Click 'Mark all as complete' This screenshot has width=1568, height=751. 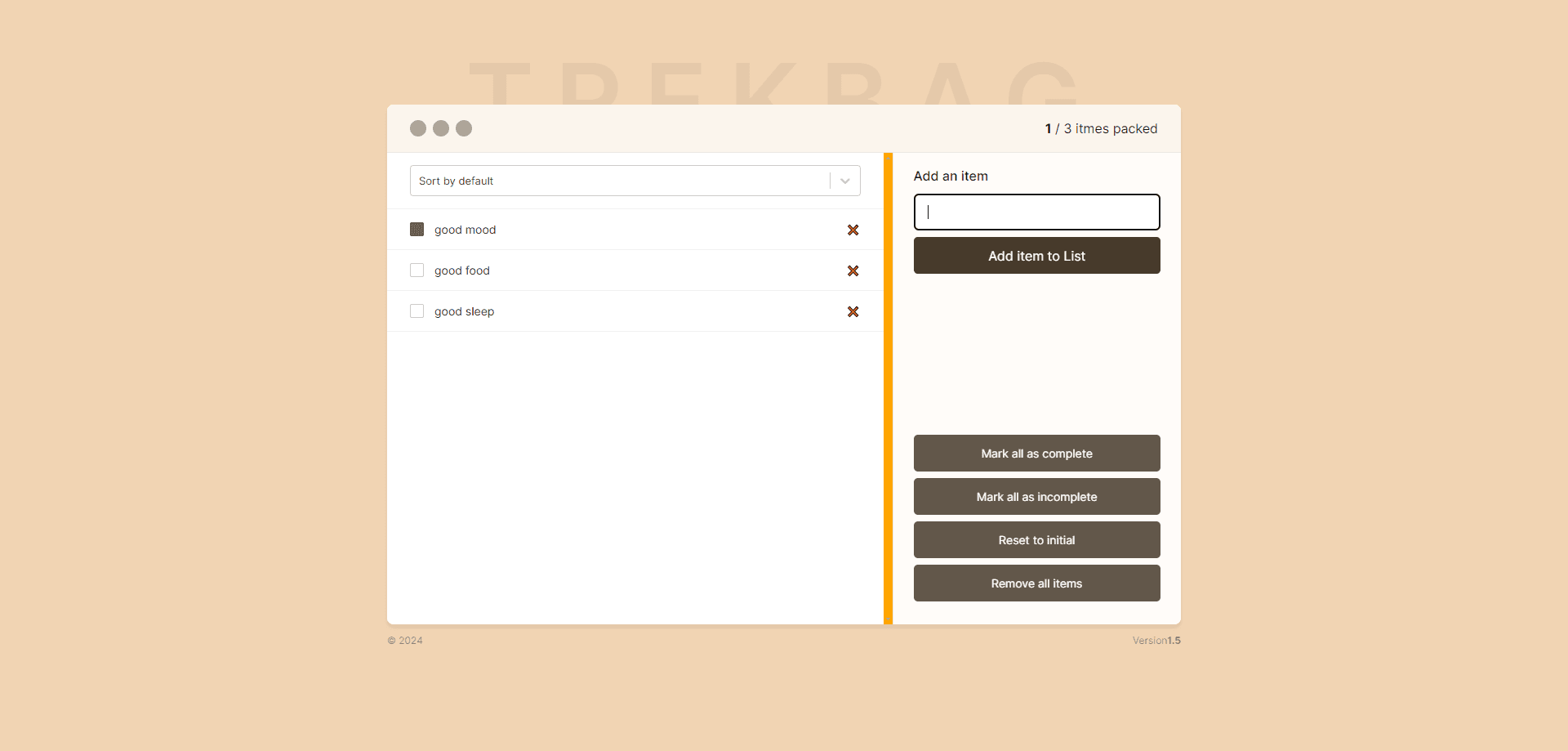click(x=1036, y=454)
